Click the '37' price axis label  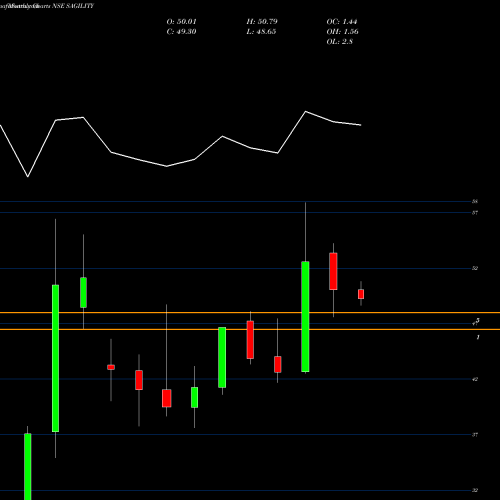[475, 435]
